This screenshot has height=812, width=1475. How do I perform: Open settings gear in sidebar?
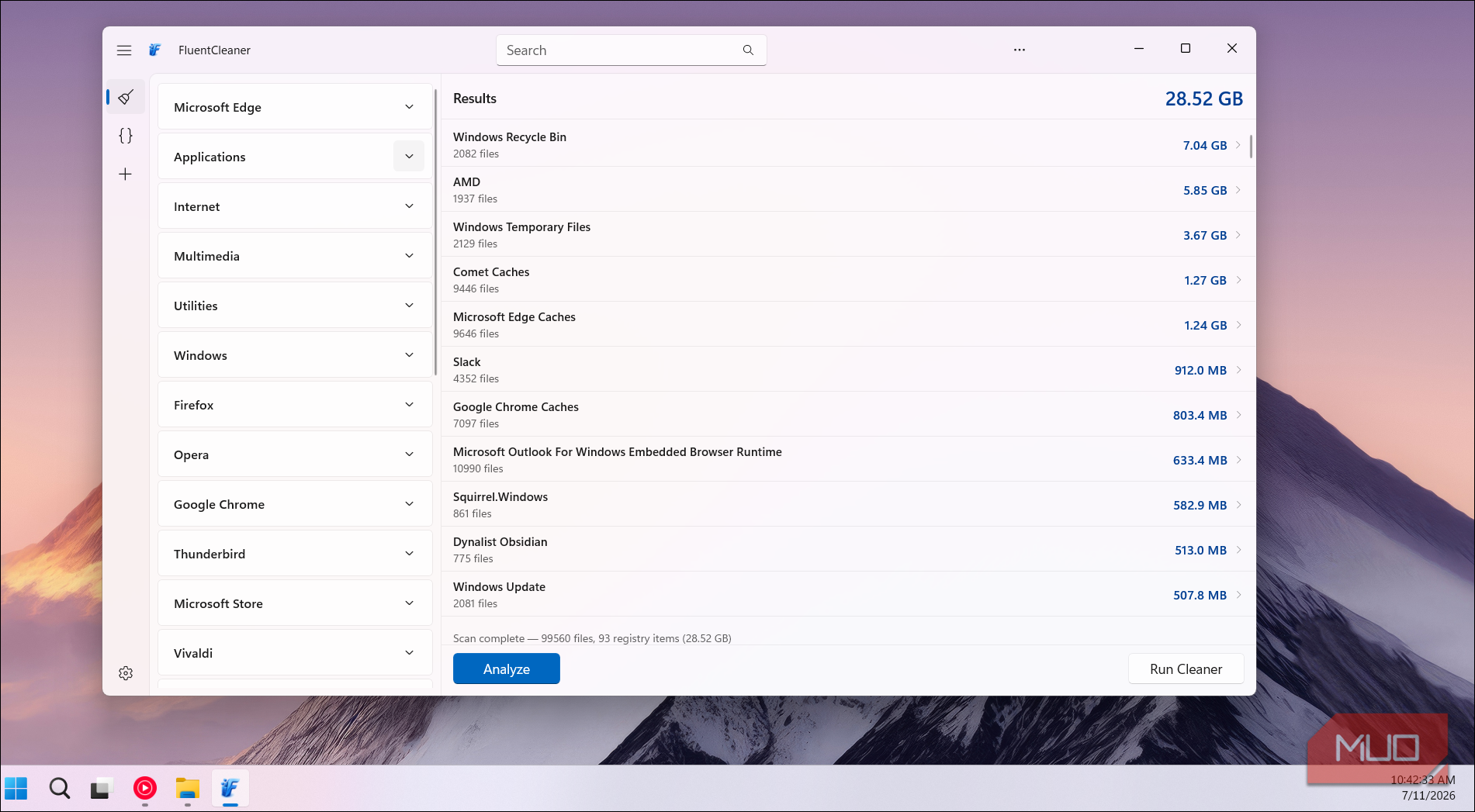click(x=126, y=673)
